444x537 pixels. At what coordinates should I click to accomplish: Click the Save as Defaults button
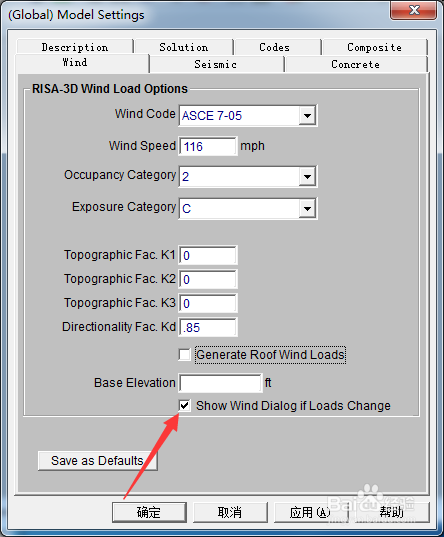pos(97,461)
